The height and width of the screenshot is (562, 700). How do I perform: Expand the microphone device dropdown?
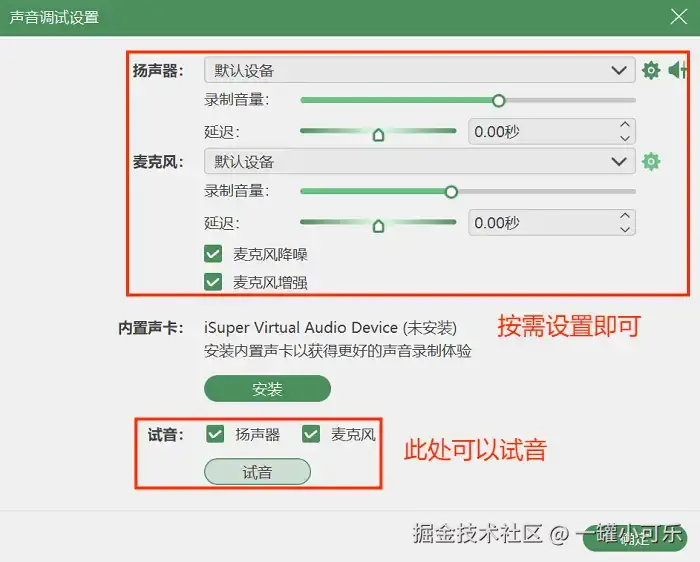(x=420, y=161)
